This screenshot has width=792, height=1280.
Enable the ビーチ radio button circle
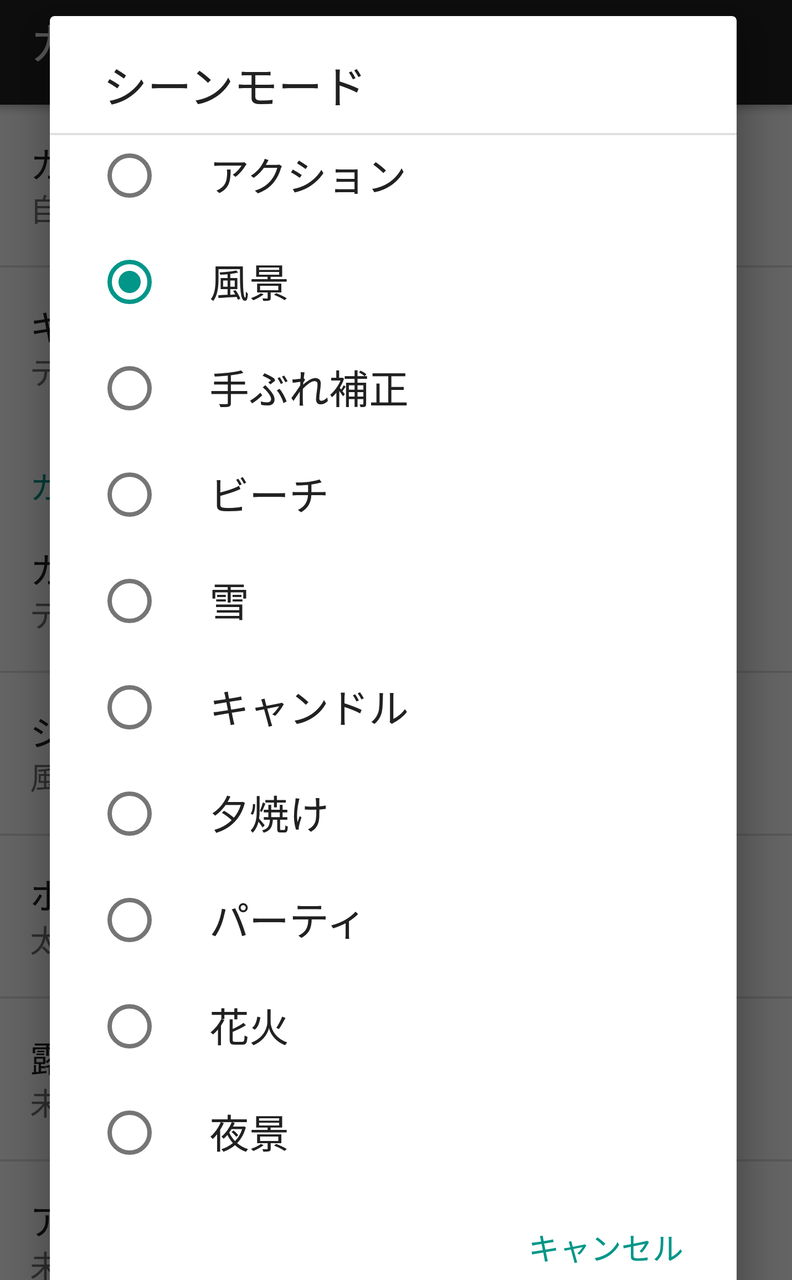pyautogui.click(x=129, y=495)
